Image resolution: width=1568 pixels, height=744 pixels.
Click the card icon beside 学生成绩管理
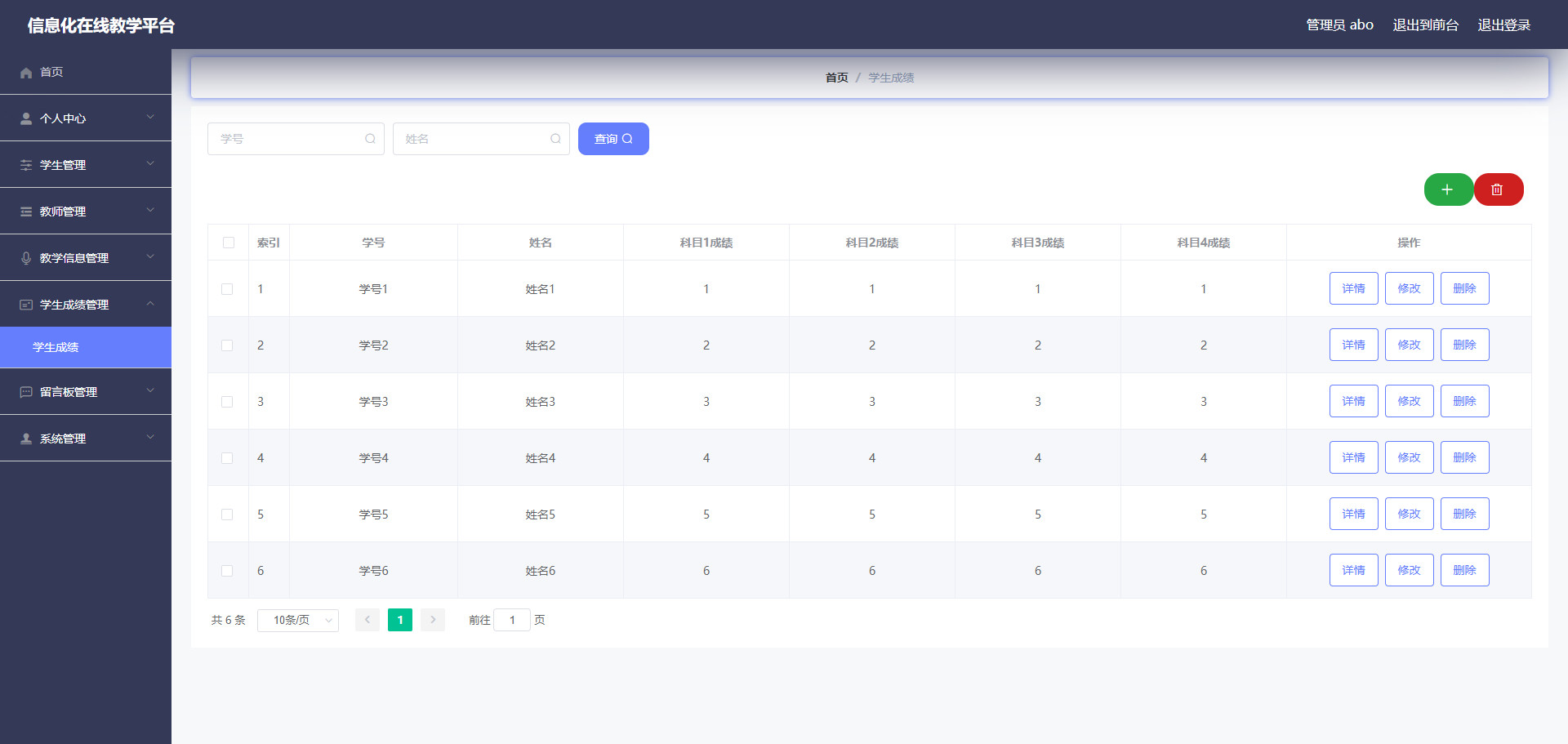click(x=26, y=305)
